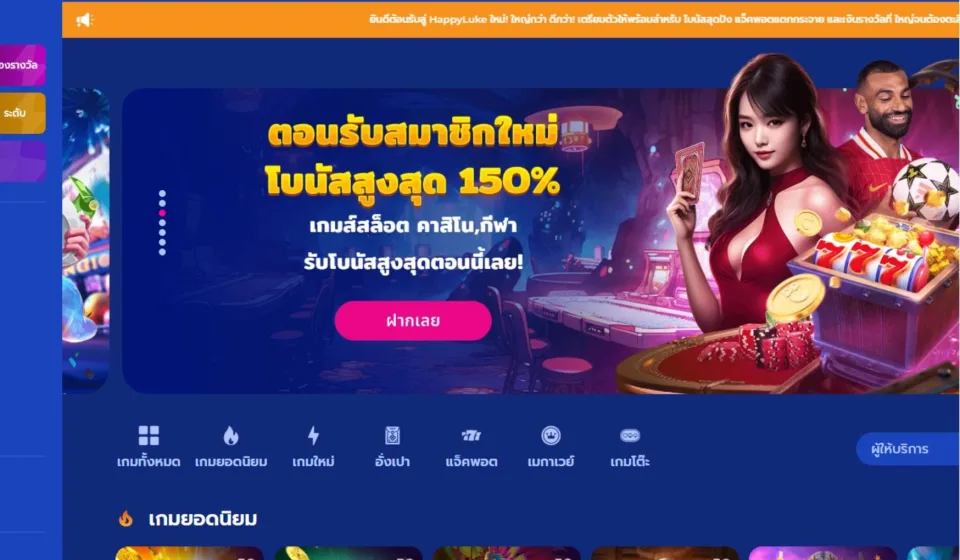The width and height of the screenshot is (960, 560).
Task: Click the pink deposit button ฝากเลย
Action: click(413, 321)
